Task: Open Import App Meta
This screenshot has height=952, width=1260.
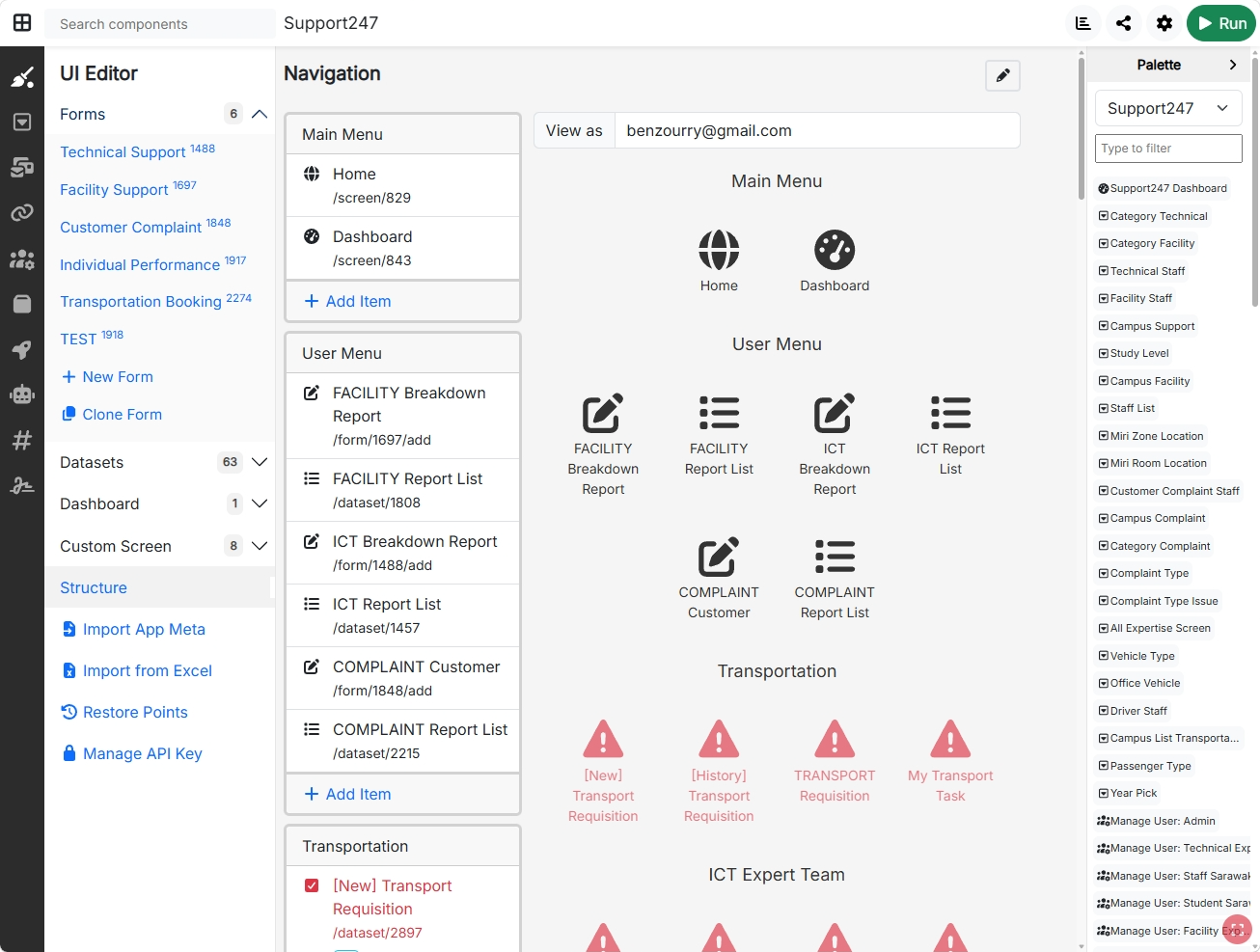Action: tap(133, 629)
